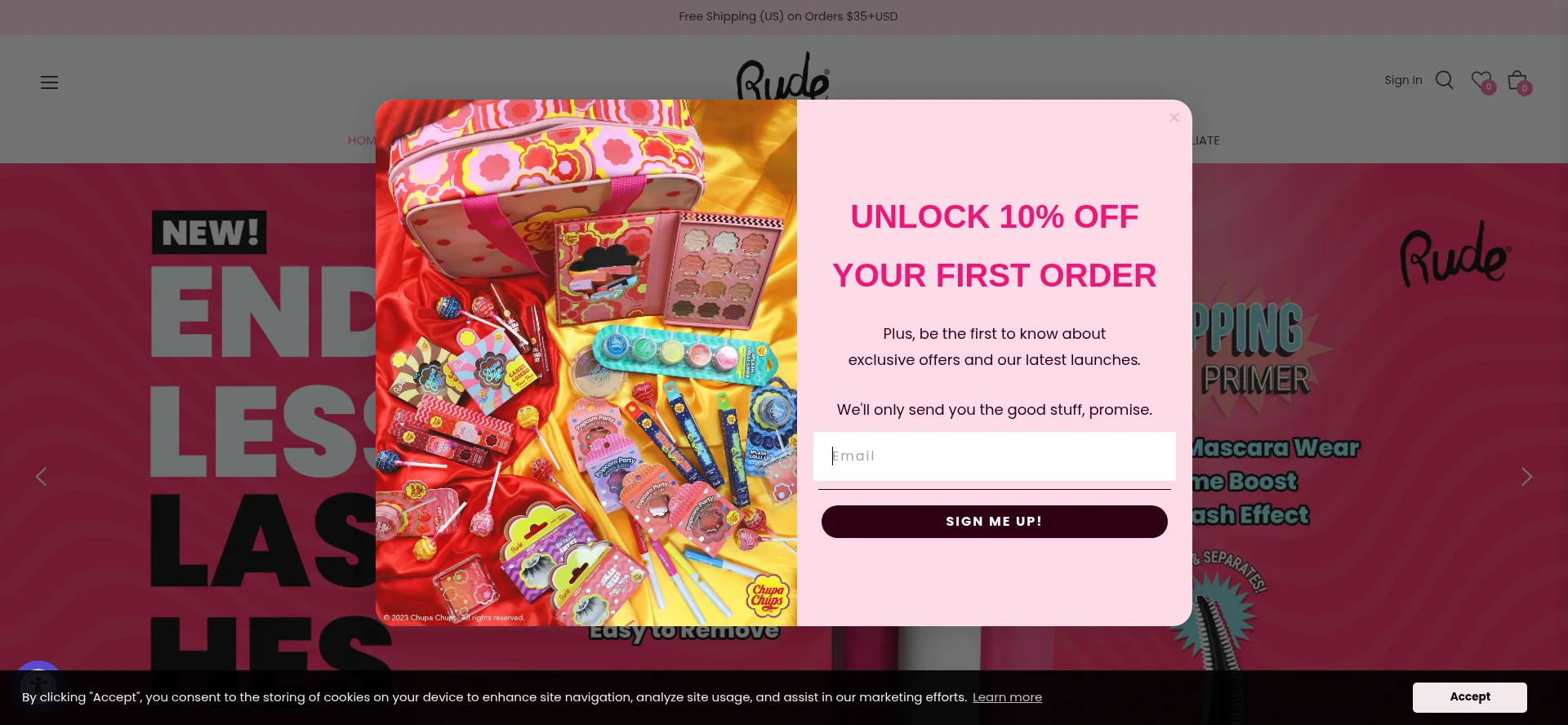1568x725 pixels.
Task: Go to previous banner slide
Action: click(41, 477)
